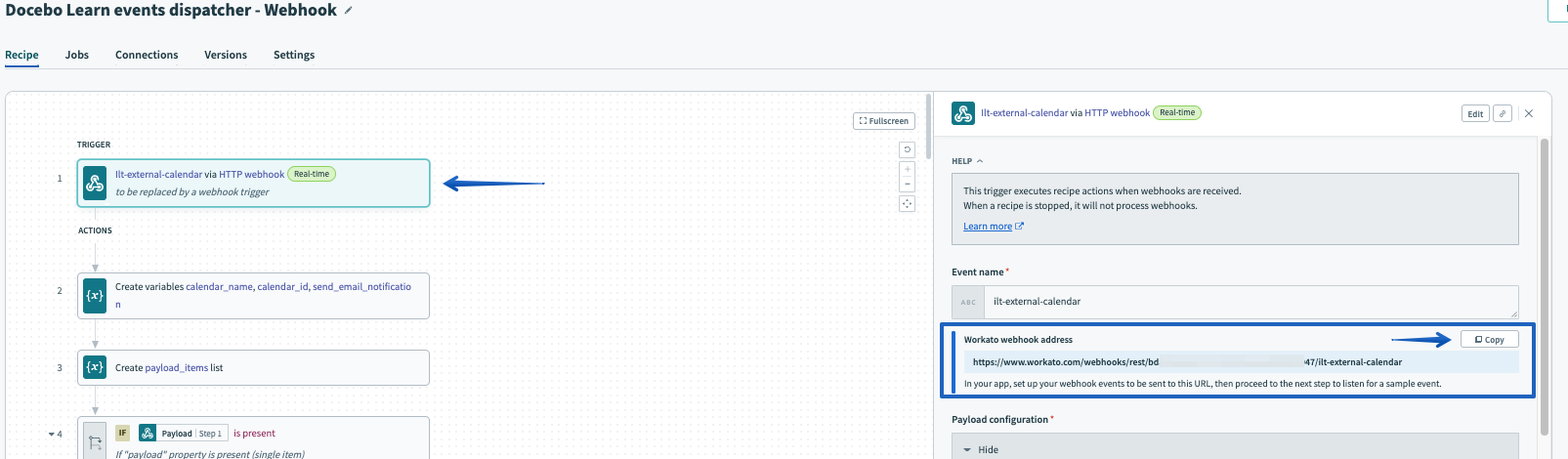This screenshot has height=459, width=1568.
Task: Click the copy link icon next to Edit
Action: [x=1504, y=113]
